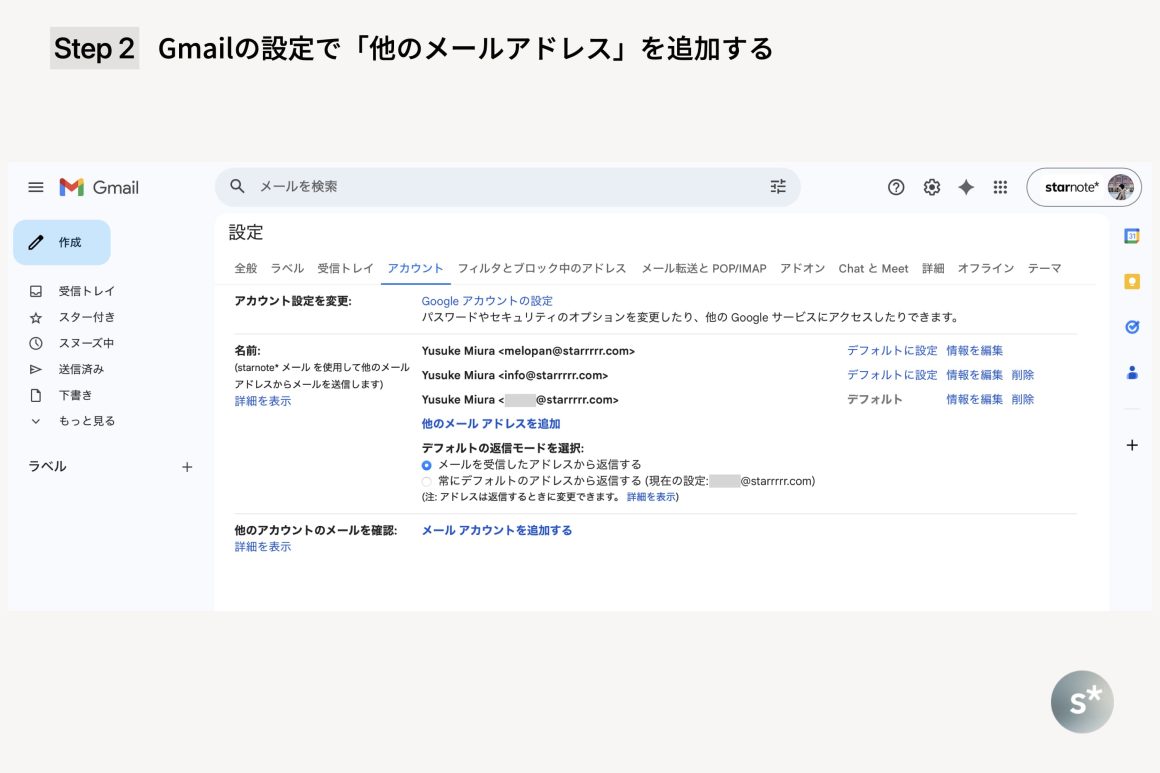Click the starnote account avatar

click(x=1120, y=187)
